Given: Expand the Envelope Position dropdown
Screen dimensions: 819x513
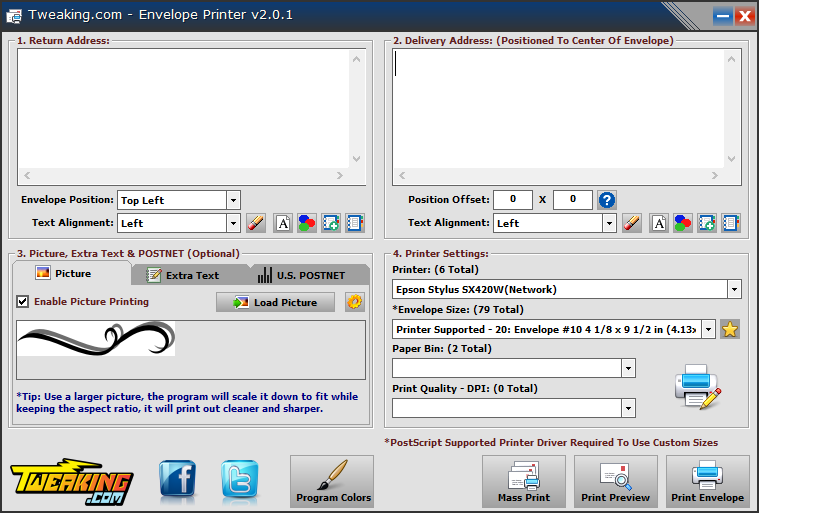Looking at the screenshot, I should 233,200.
